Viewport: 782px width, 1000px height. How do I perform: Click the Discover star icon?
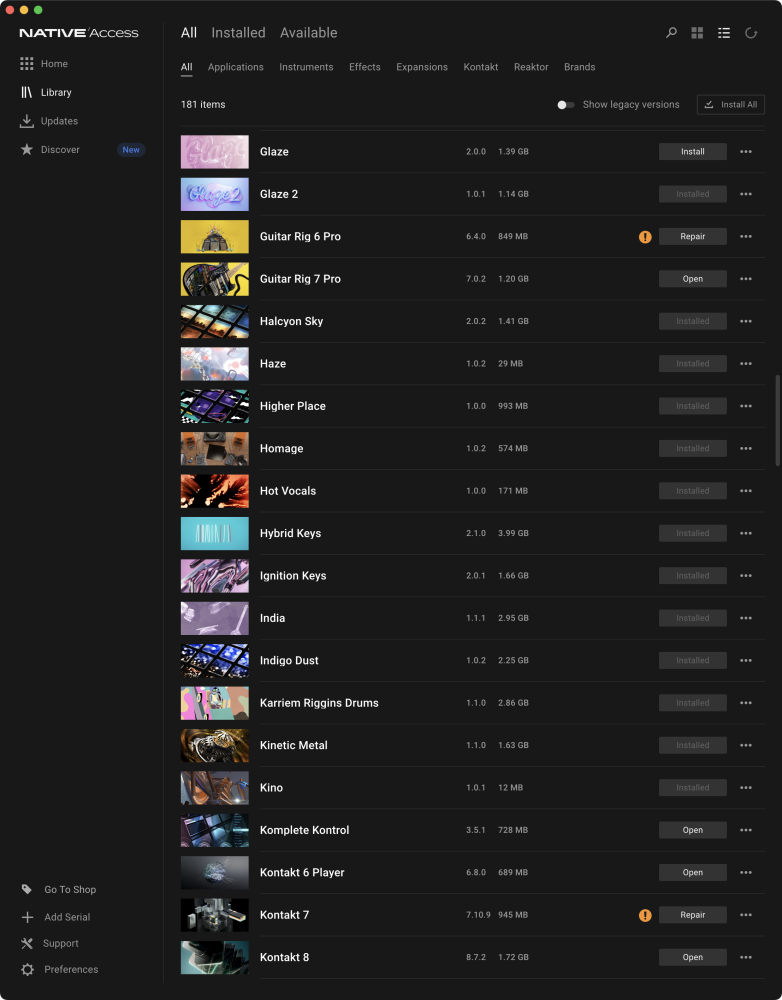click(26, 150)
